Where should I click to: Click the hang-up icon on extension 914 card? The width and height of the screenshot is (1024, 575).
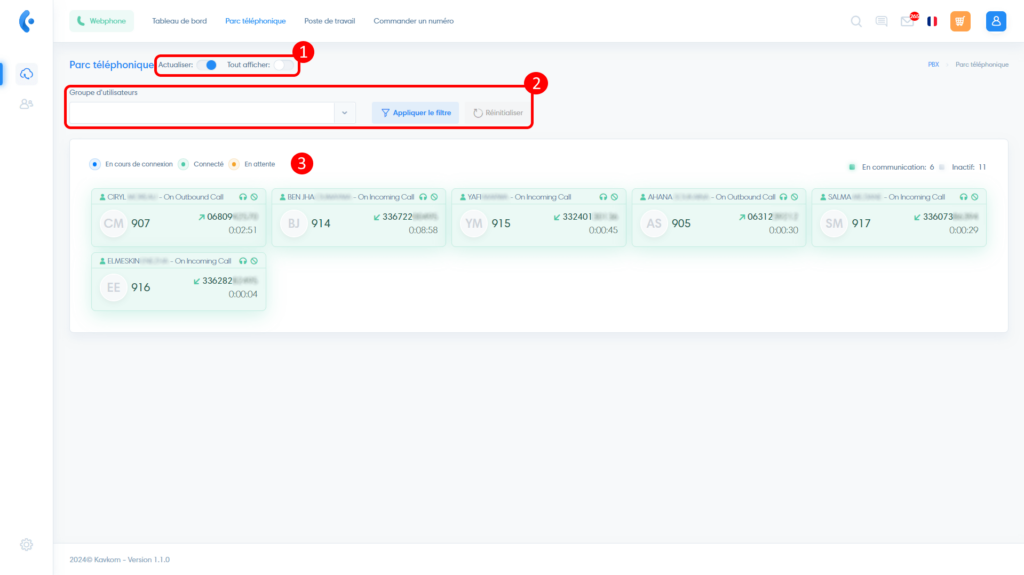click(x=434, y=197)
